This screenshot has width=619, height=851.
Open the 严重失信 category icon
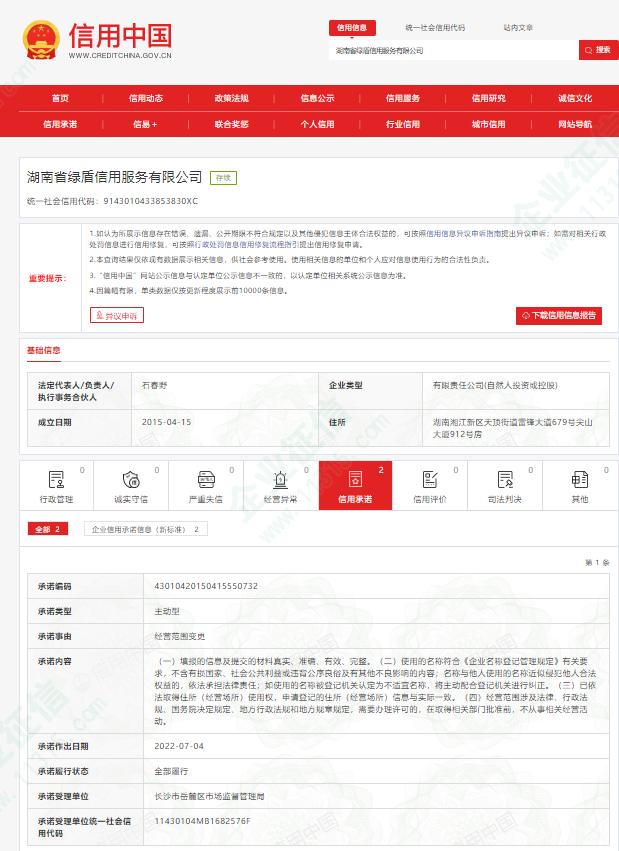(206, 480)
